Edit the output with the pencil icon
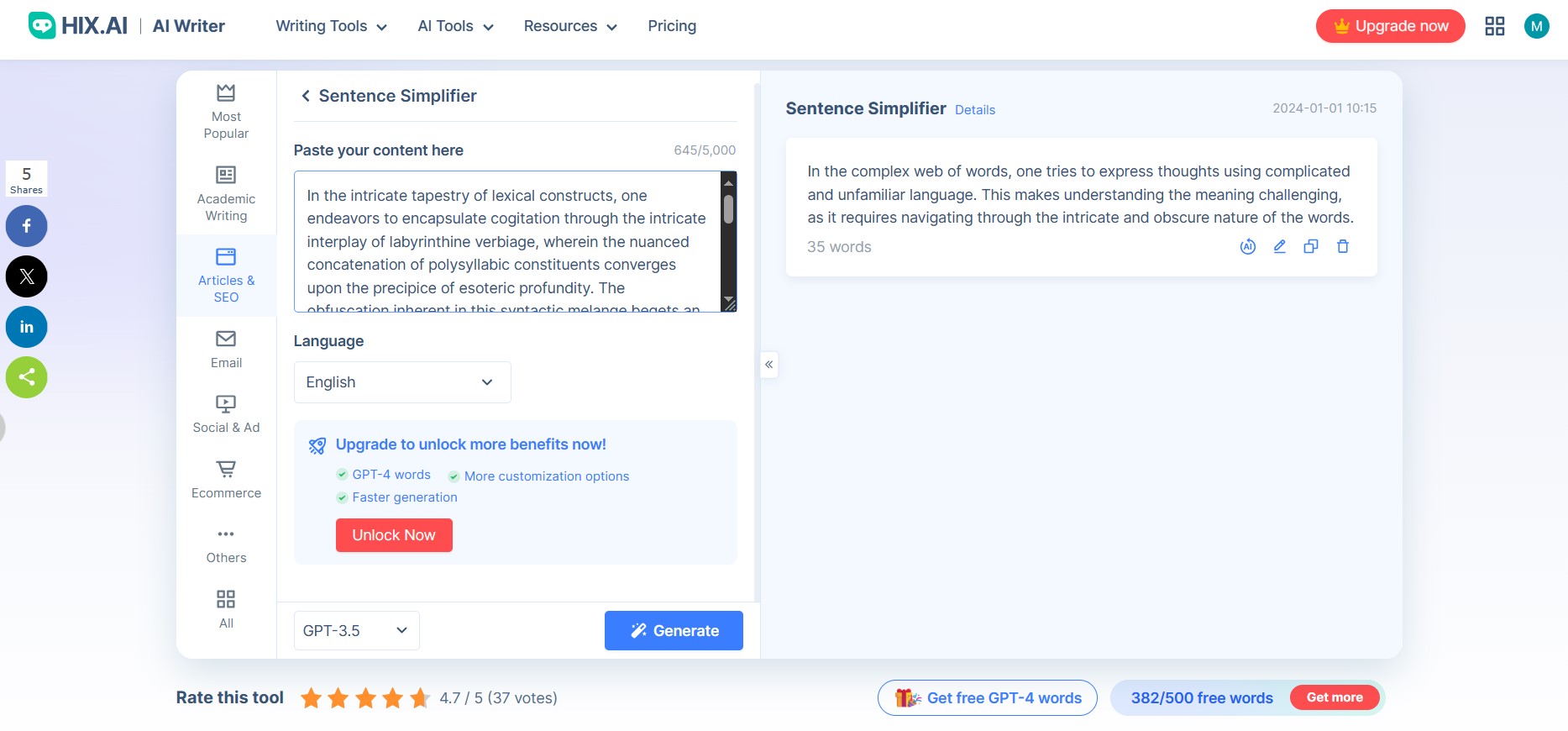 tap(1279, 246)
